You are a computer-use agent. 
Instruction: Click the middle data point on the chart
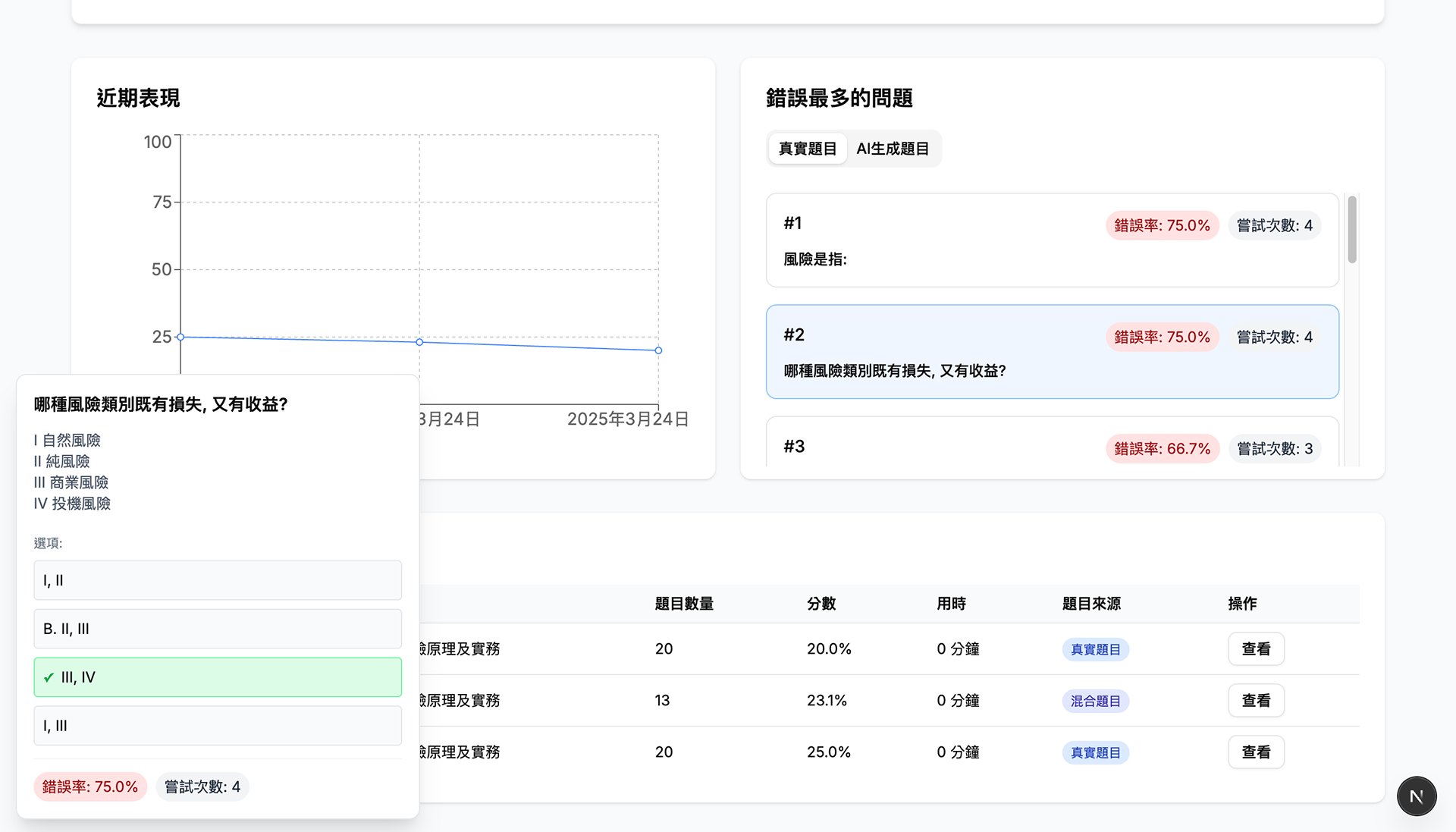tap(419, 342)
